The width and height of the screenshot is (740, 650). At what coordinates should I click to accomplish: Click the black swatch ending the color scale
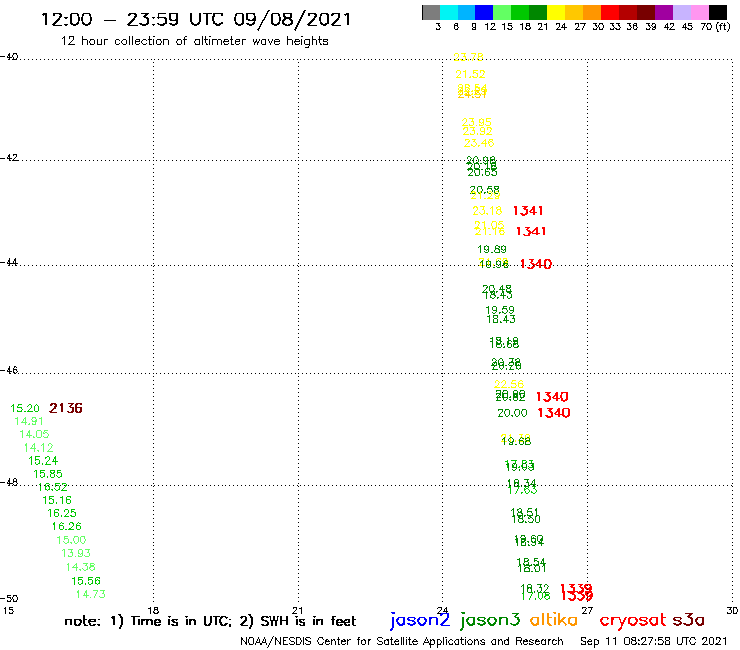pyautogui.click(x=717, y=12)
